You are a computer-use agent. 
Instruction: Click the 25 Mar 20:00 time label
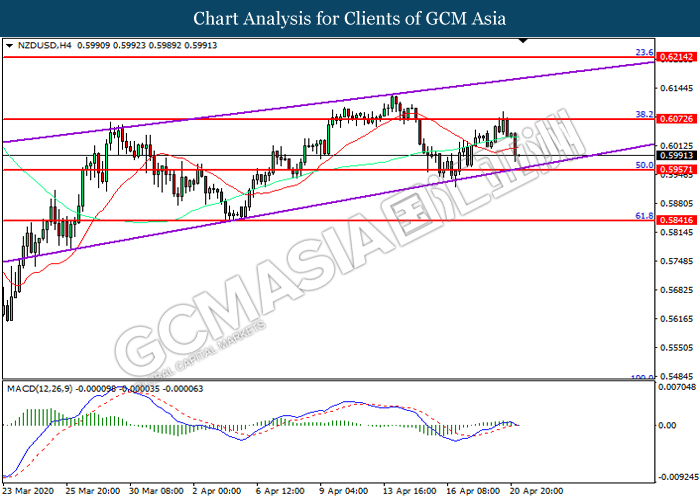[93, 491]
